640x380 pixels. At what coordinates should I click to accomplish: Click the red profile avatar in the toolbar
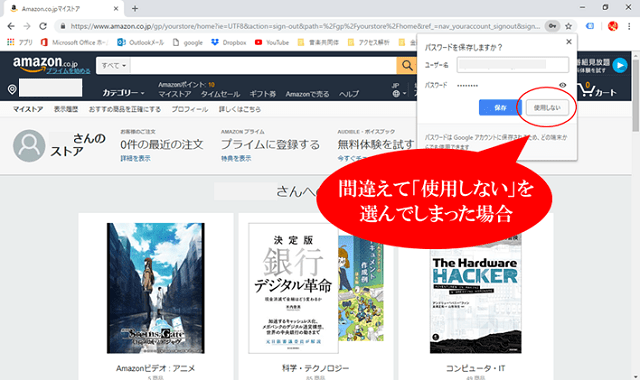click(613, 26)
